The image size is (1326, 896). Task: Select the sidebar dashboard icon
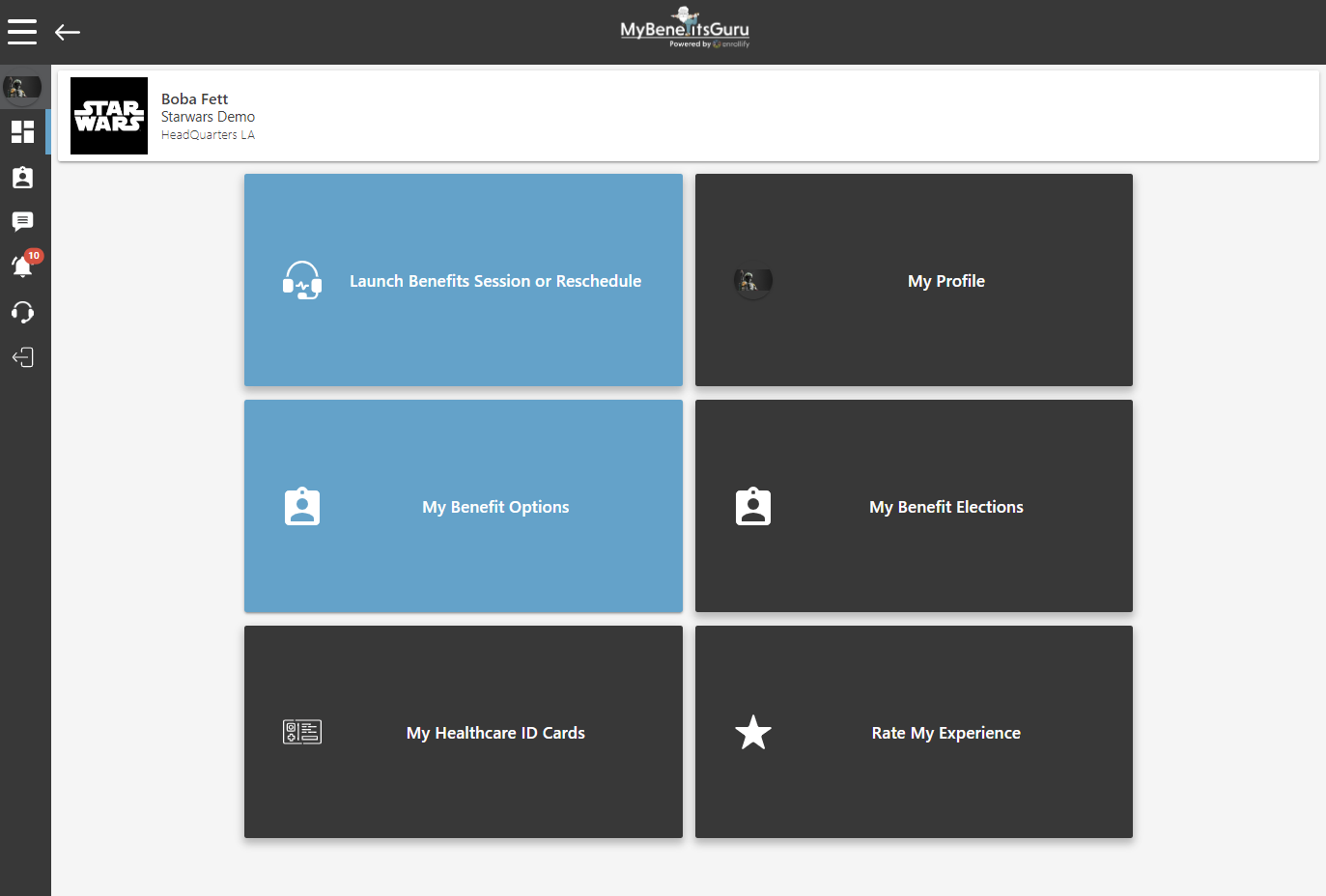click(x=23, y=131)
